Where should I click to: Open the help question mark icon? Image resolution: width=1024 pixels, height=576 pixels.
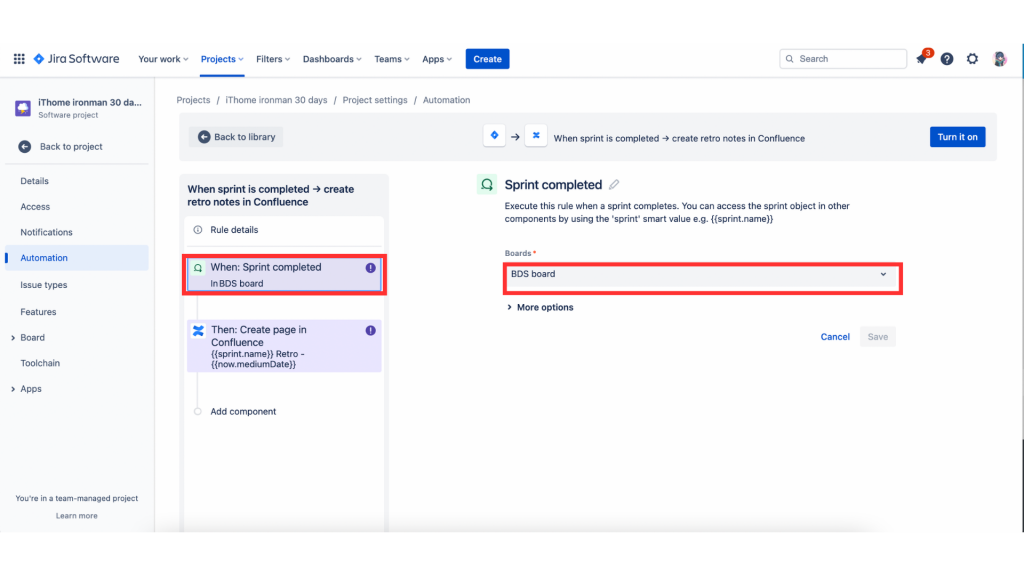(x=947, y=59)
